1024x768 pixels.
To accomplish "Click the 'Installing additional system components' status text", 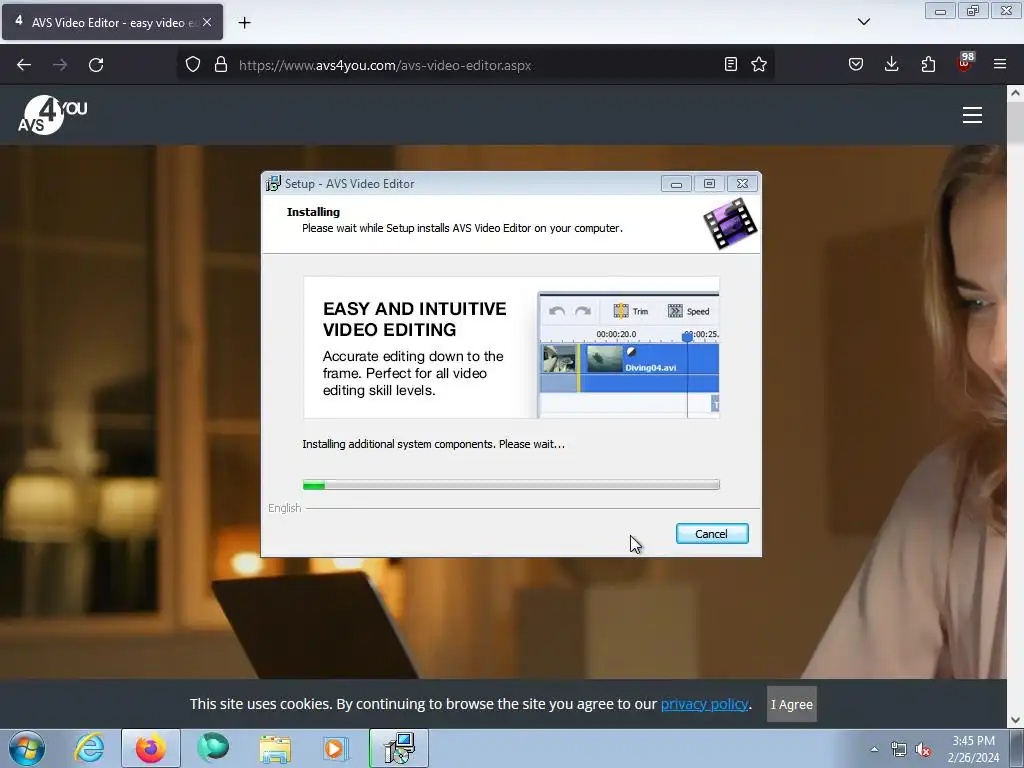I will pos(434,444).
